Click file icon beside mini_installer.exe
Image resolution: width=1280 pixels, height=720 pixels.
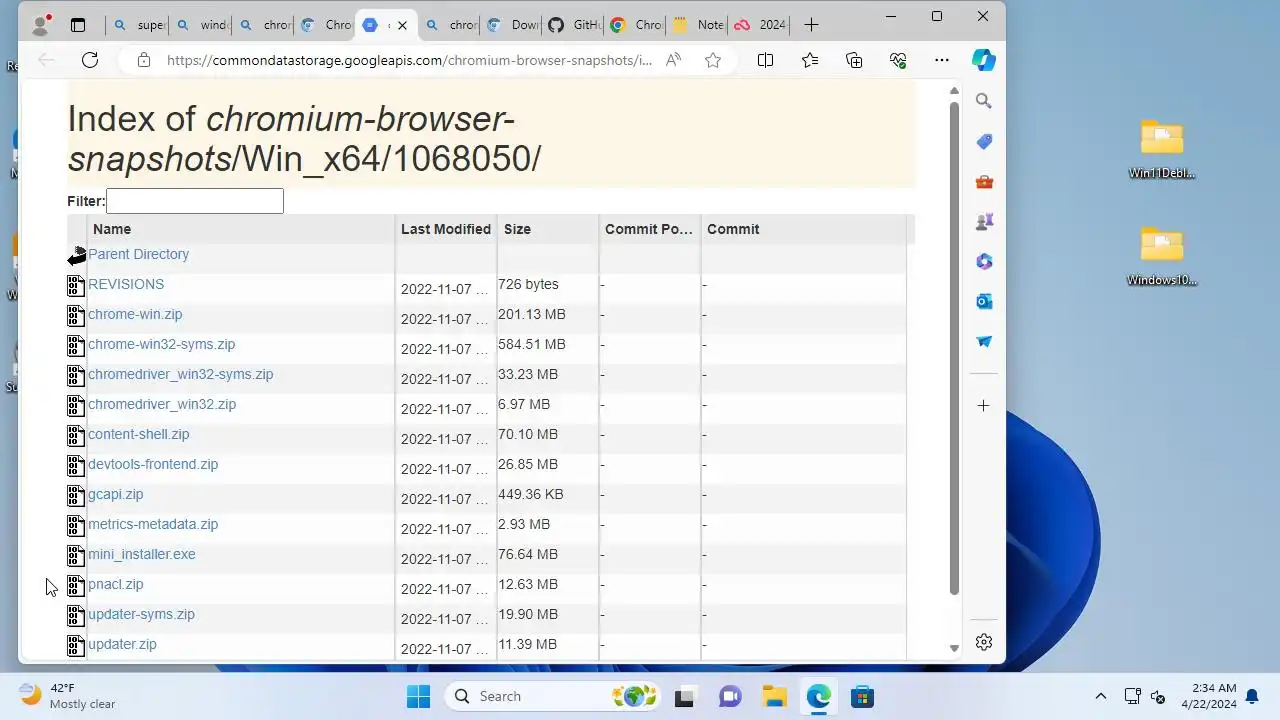click(x=76, y=556)
